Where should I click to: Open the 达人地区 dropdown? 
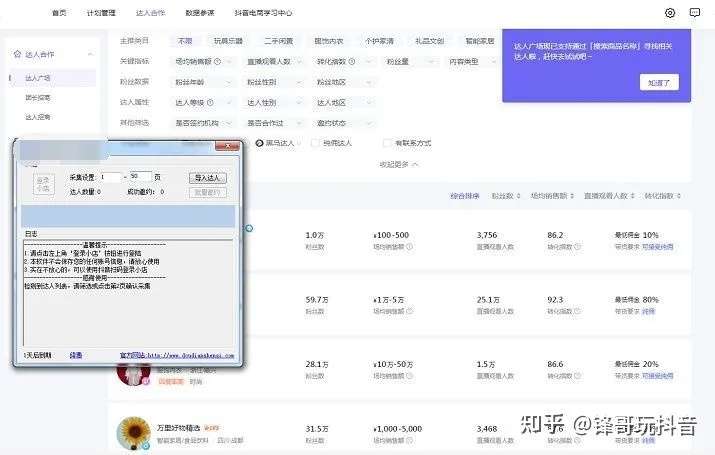pyautogui.click(x=344, y=103)
